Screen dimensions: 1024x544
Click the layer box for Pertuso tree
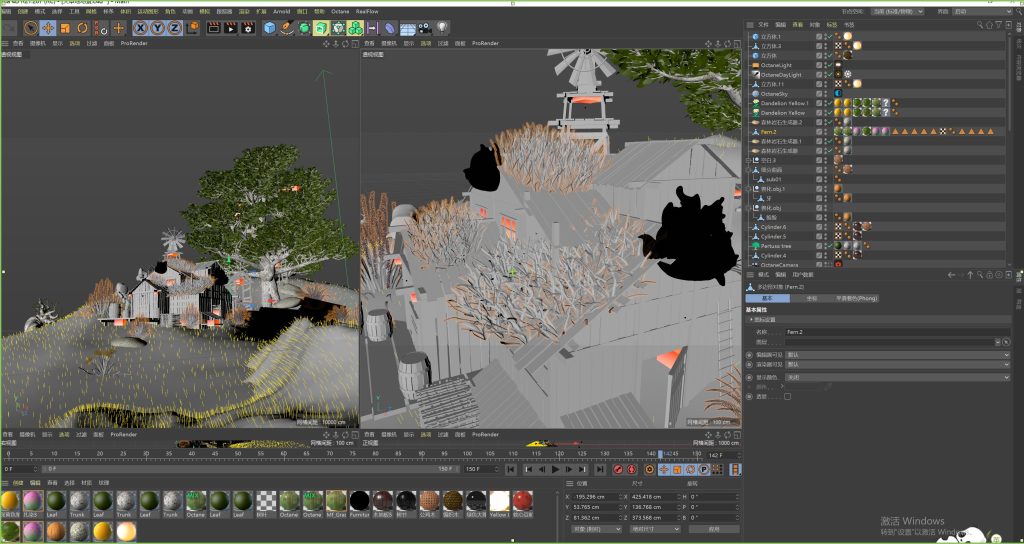(819, 246)
